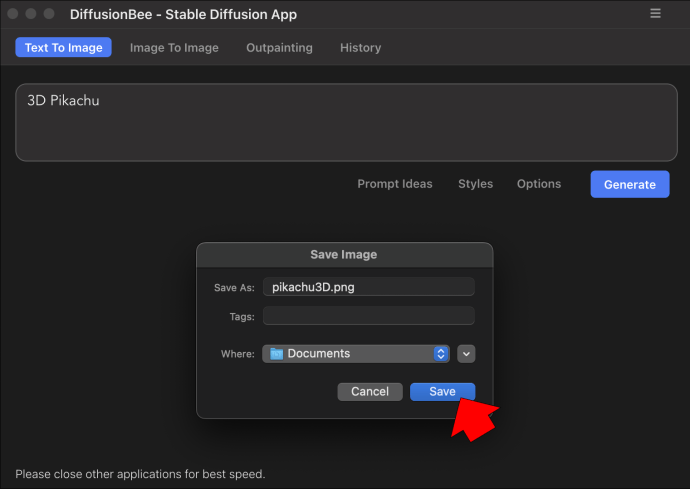Click the Generate button
Image resolution: width=690 pixels, height=489 pixels.
630,184
